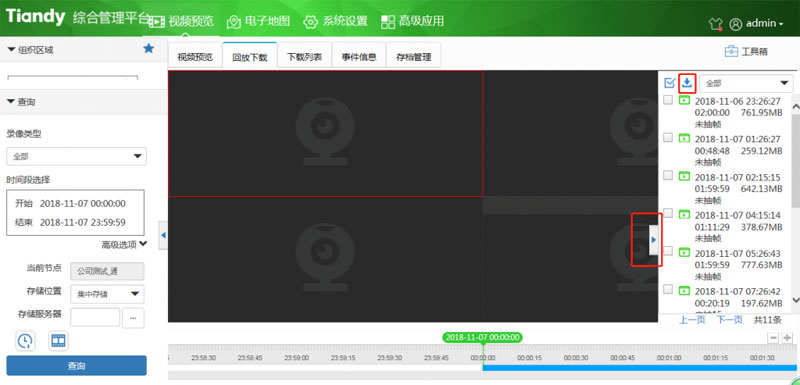Check the 2018-11-07 04:15:14 recording
The image size is (800, 385).
point(668,213)
